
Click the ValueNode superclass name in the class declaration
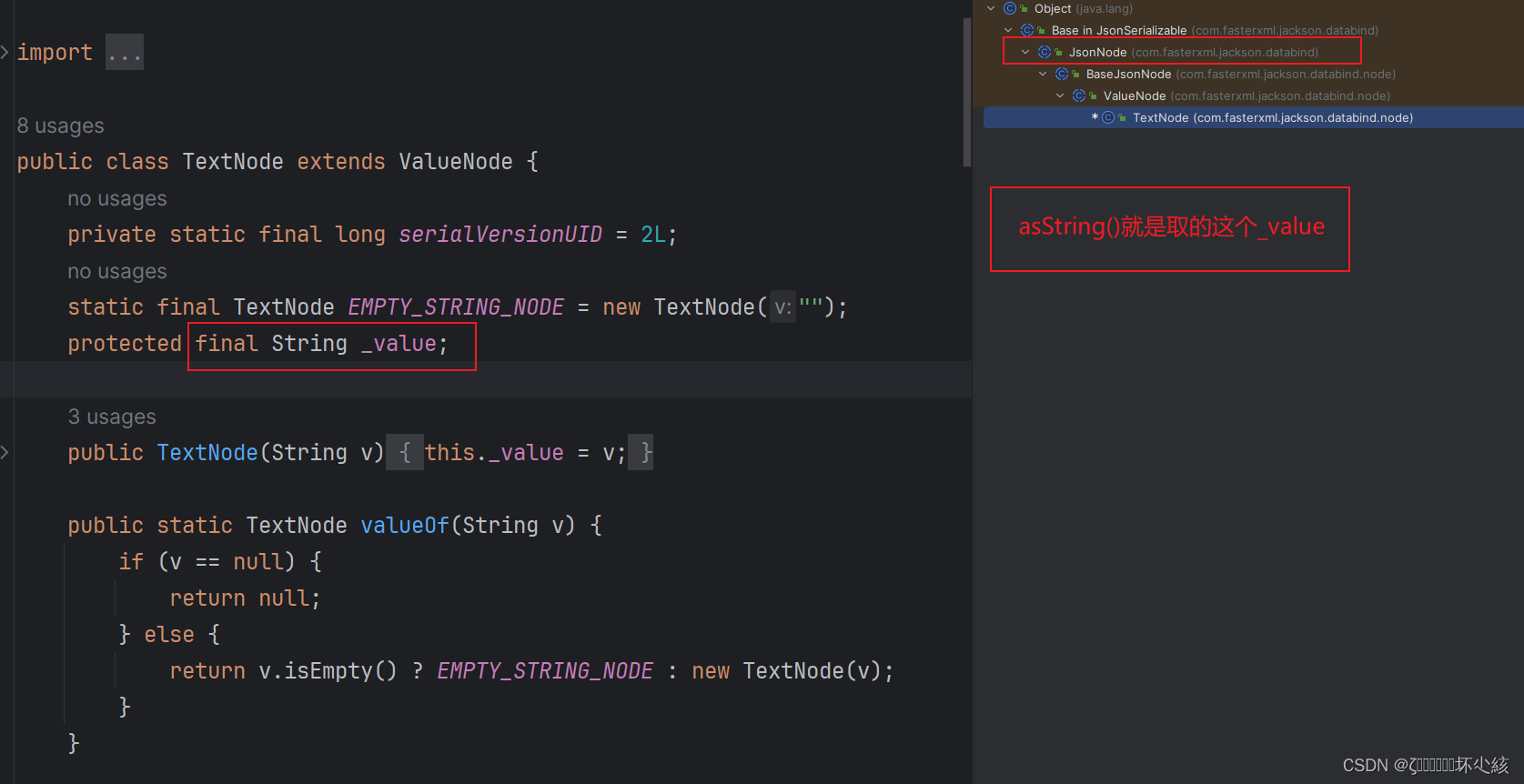pos(456,162)
